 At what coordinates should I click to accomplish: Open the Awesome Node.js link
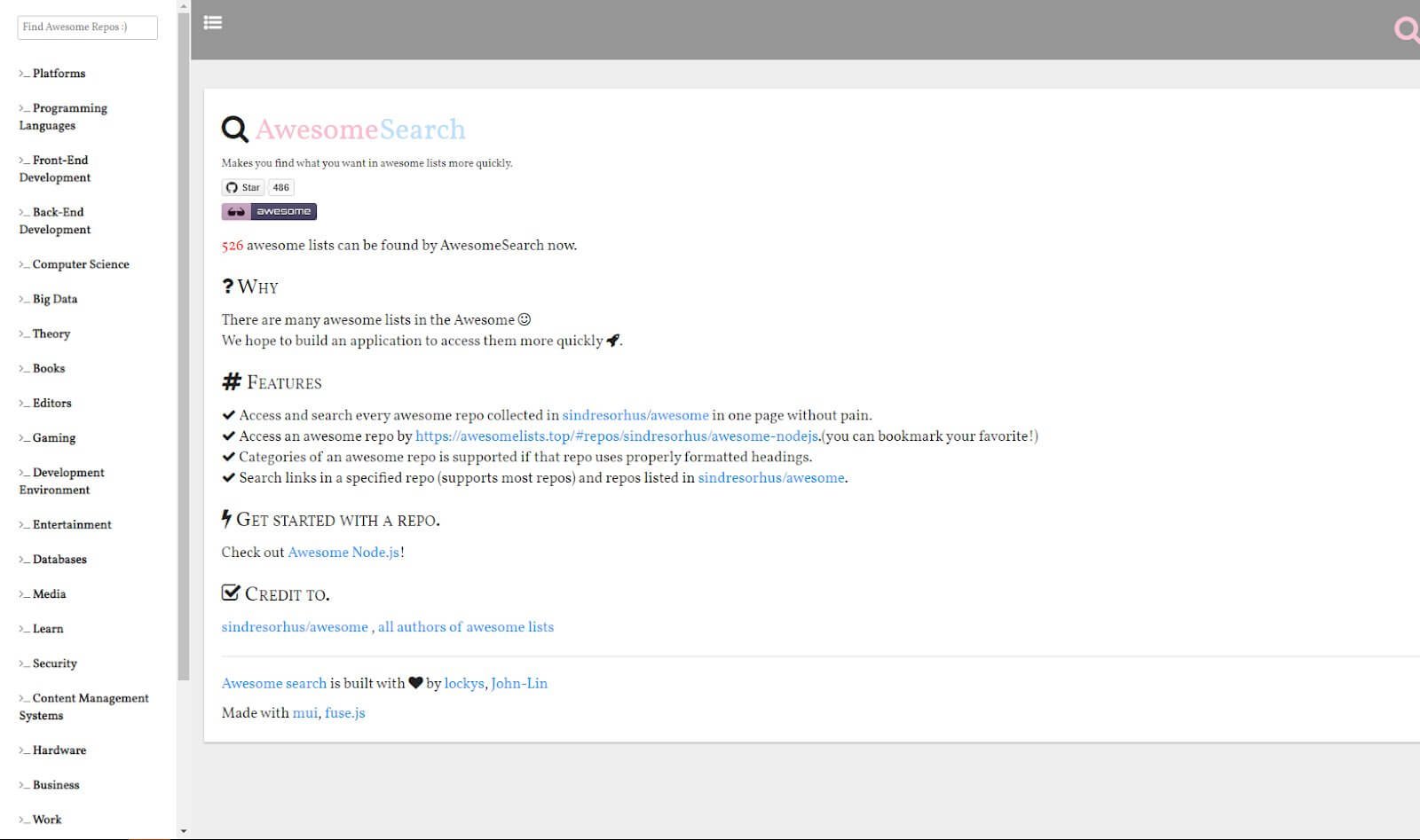pyautogui.click(x=343, y=553)
